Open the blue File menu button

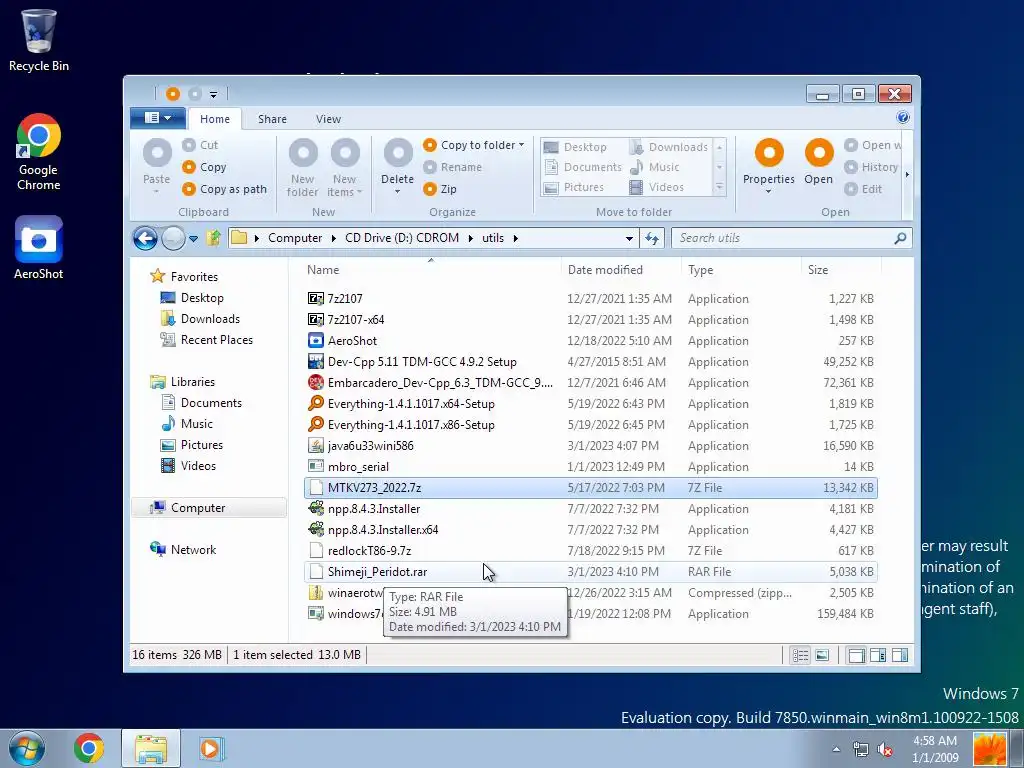click(157, 118)
